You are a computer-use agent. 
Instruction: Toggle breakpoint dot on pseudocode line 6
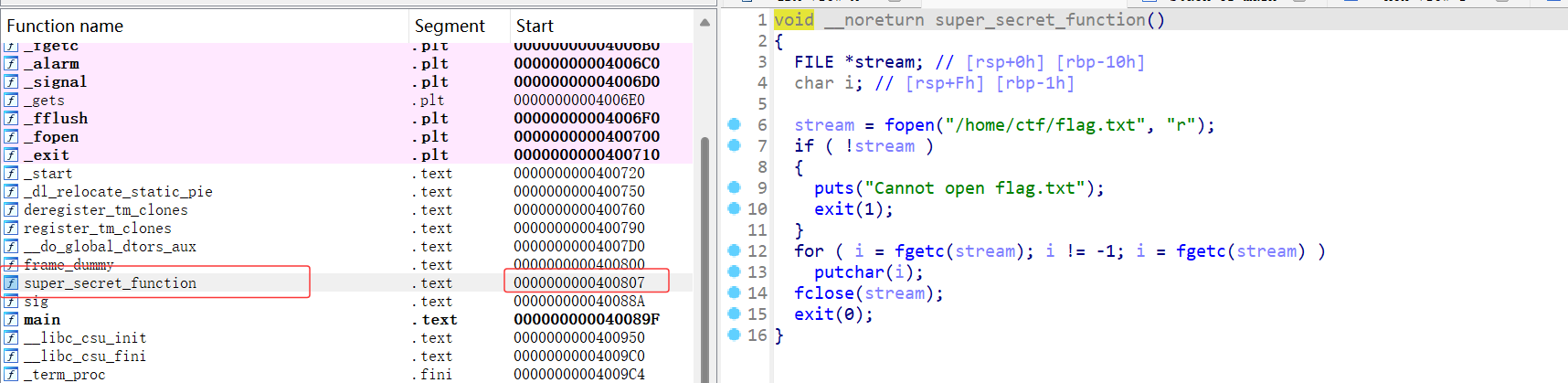tap(734, 124)
